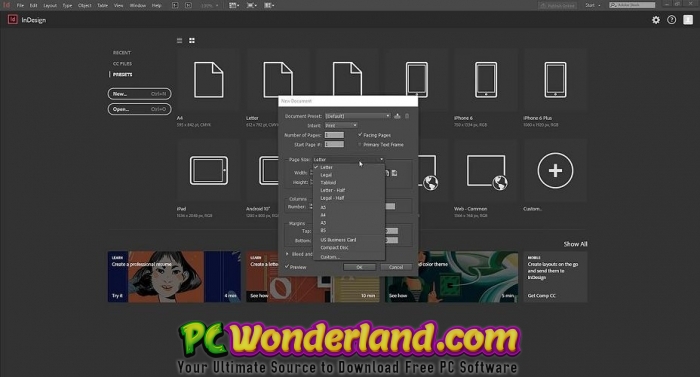Toggle the Primary Text Frame checkbox
This screenshot has height=377, width=700.
point(360,144)
